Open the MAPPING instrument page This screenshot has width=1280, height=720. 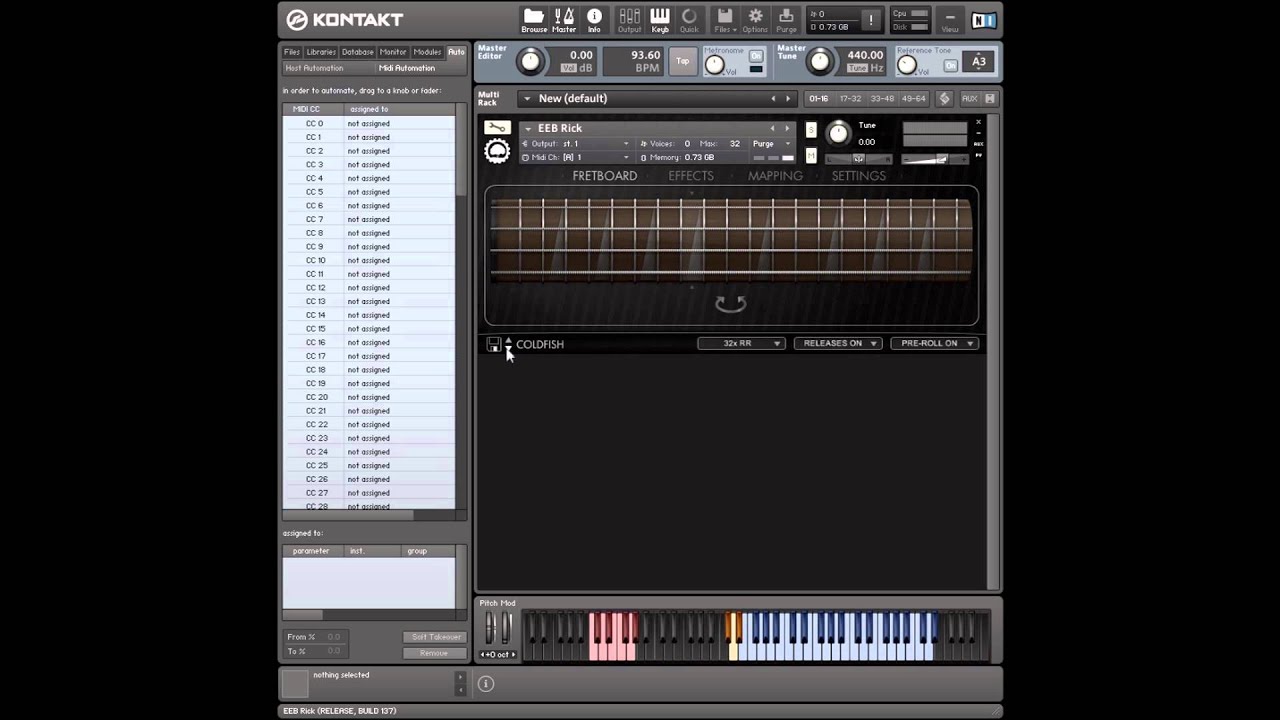(x=775, y=176)
